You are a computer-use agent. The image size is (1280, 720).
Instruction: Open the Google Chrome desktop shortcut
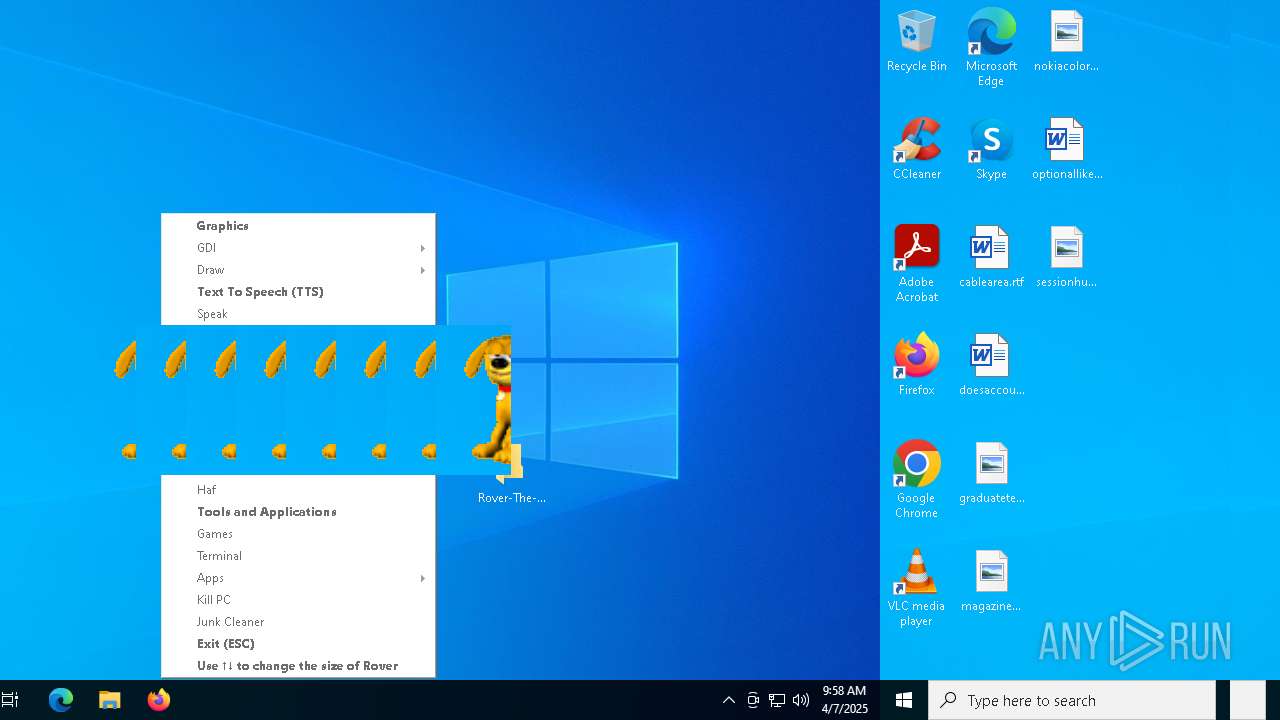(x=916, y=479)
